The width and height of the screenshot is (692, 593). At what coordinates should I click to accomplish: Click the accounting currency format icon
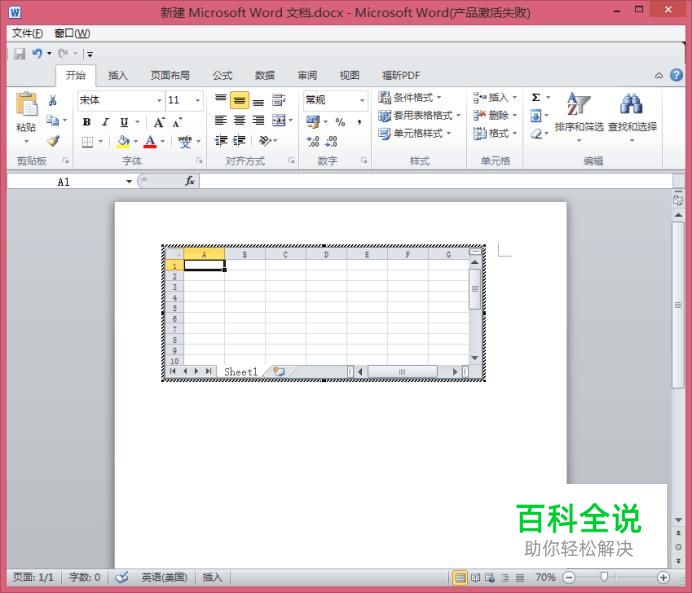point(313,122)
